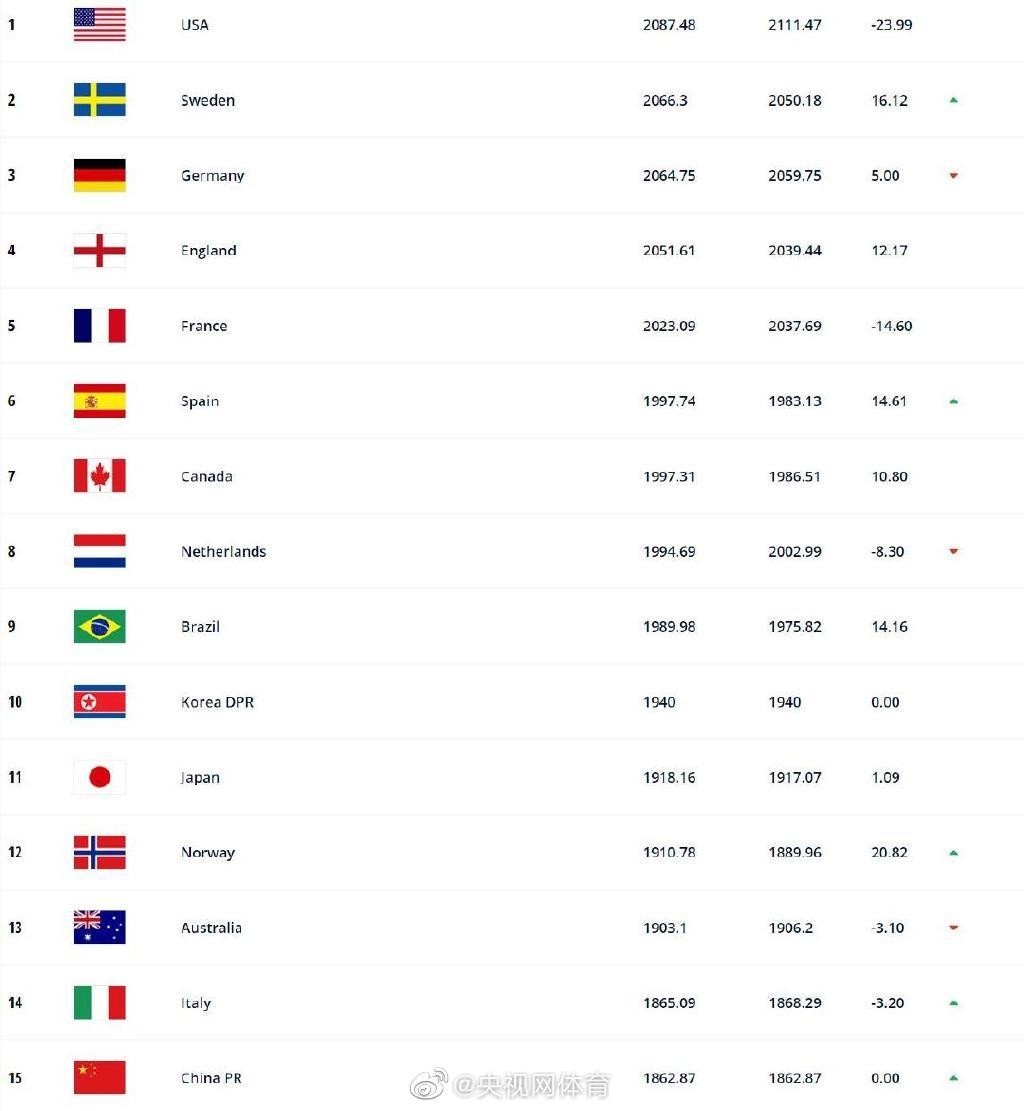Select the Italy team name
The width and height of the screenshot is (1024, 1111).
(196, 1003)
